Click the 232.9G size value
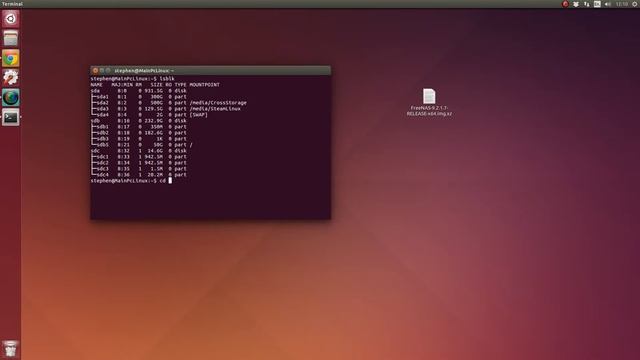The image size is (640, 360). (153, 121)
